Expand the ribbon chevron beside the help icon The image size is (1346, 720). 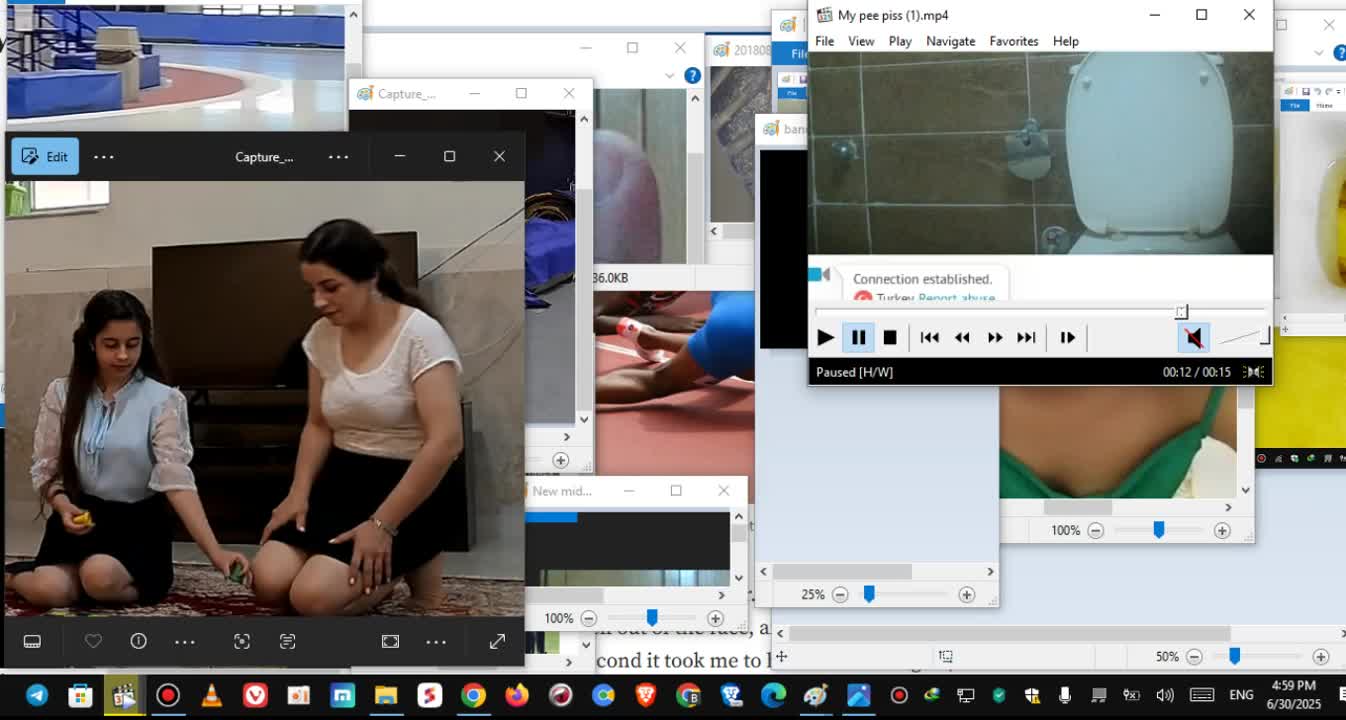pos(669,76)
